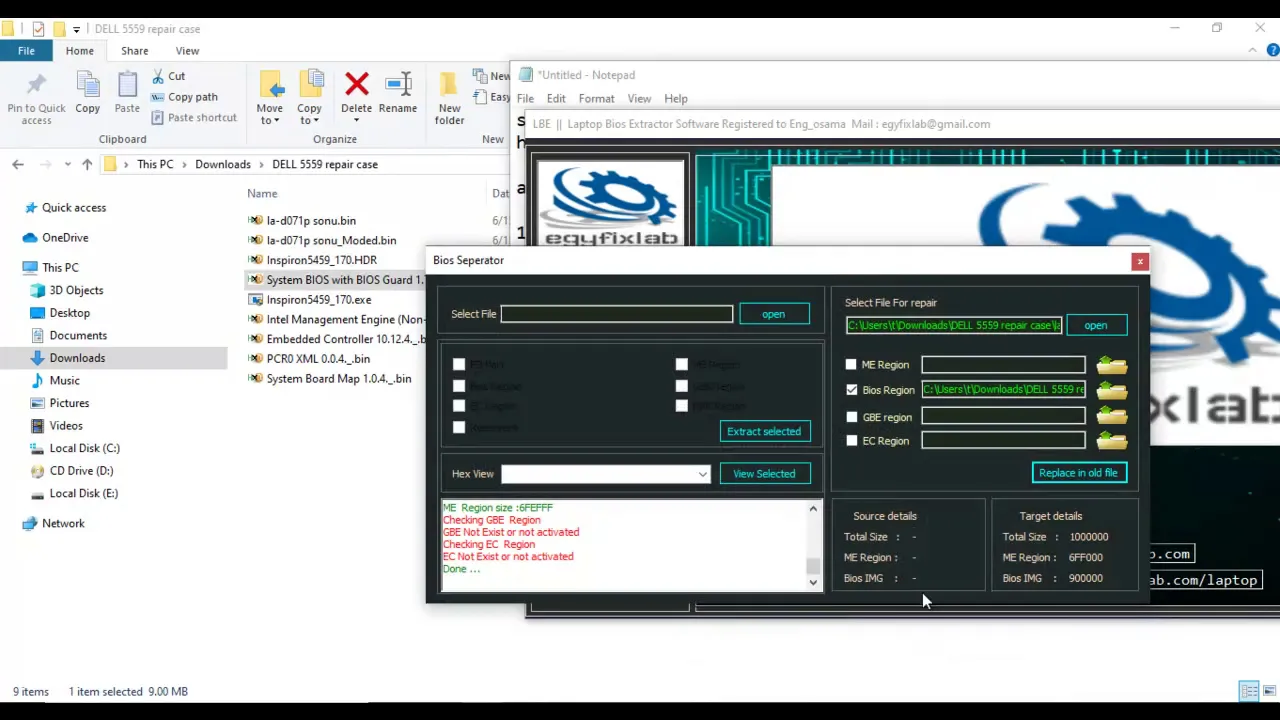Click Rename icon in Explorer ribbon
1280x720 pixels.
pyautogui.click(x=398, y=84)
